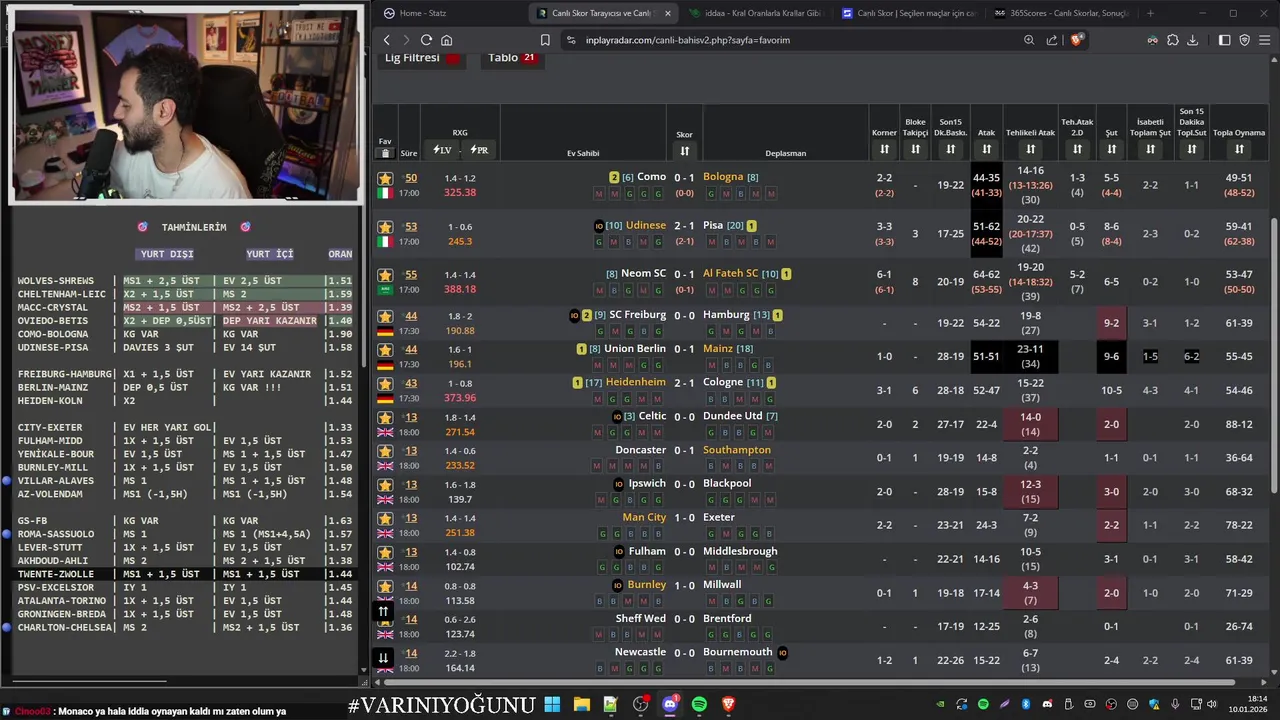Screen dimensions: 1280x720
Task: Toggle favorite star on Union Berlin row
Action: coord(385,350)
